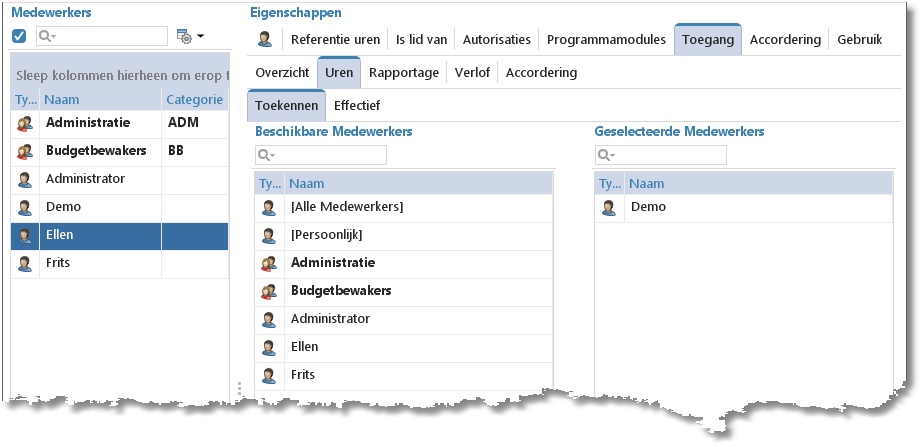This screenshot has height=447, width=921.
Task: Open the person icon tab in Eigenschappen
Action: click(265, 39)
